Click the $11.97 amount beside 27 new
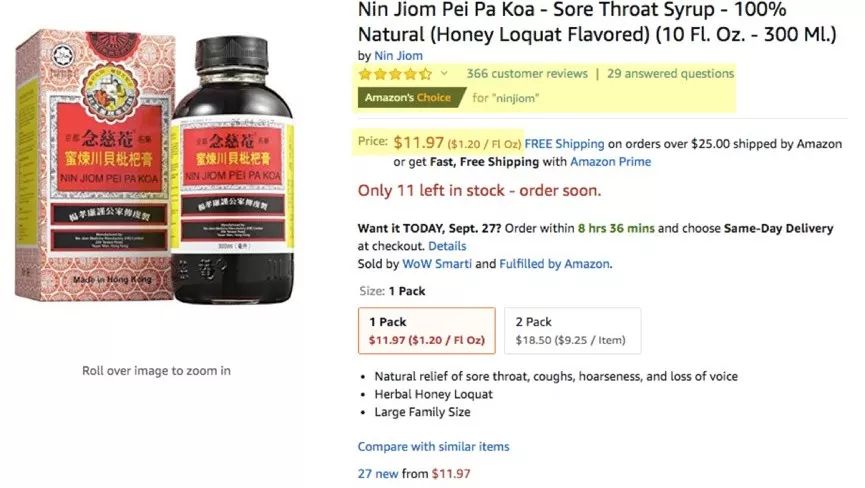This screenshot has width=865, height=488. point(451,474)
